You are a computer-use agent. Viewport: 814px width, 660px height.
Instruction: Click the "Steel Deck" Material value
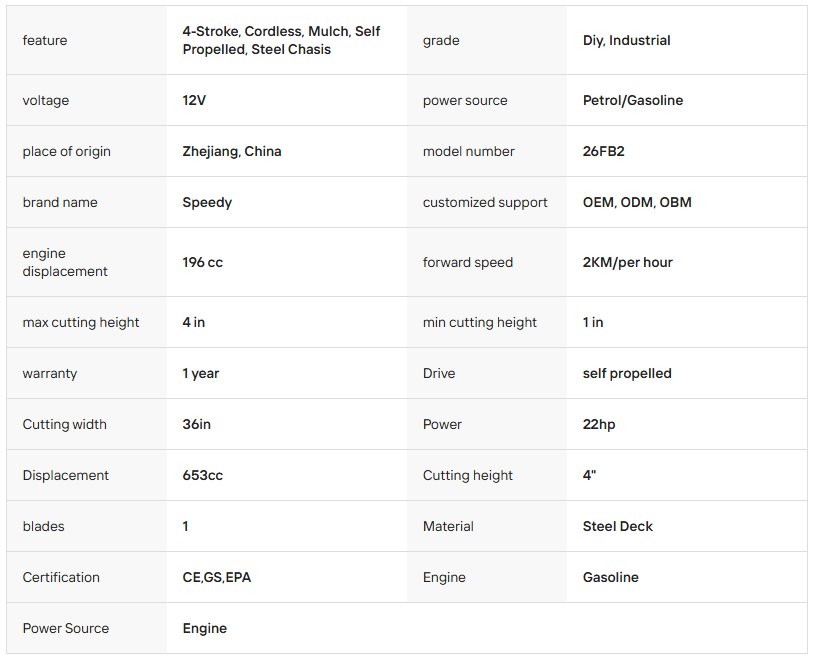click(617, 527)
